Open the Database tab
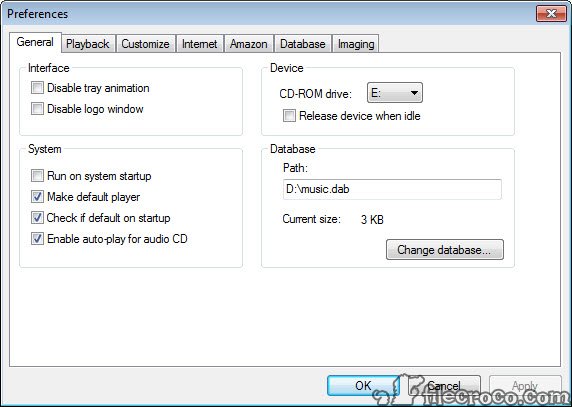This screenshot has width=572, height=407. coord(303,44)
